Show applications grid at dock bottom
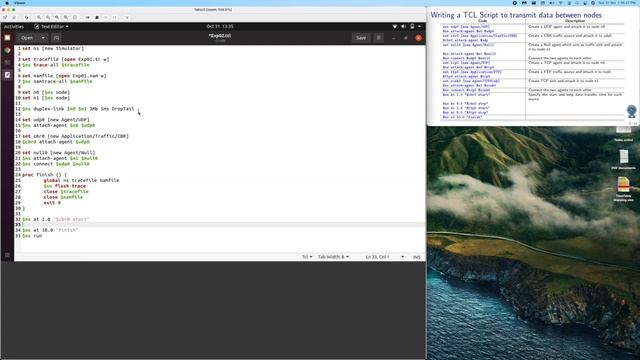The width and height of the screenshot is (640, 360). pos(7,255)
